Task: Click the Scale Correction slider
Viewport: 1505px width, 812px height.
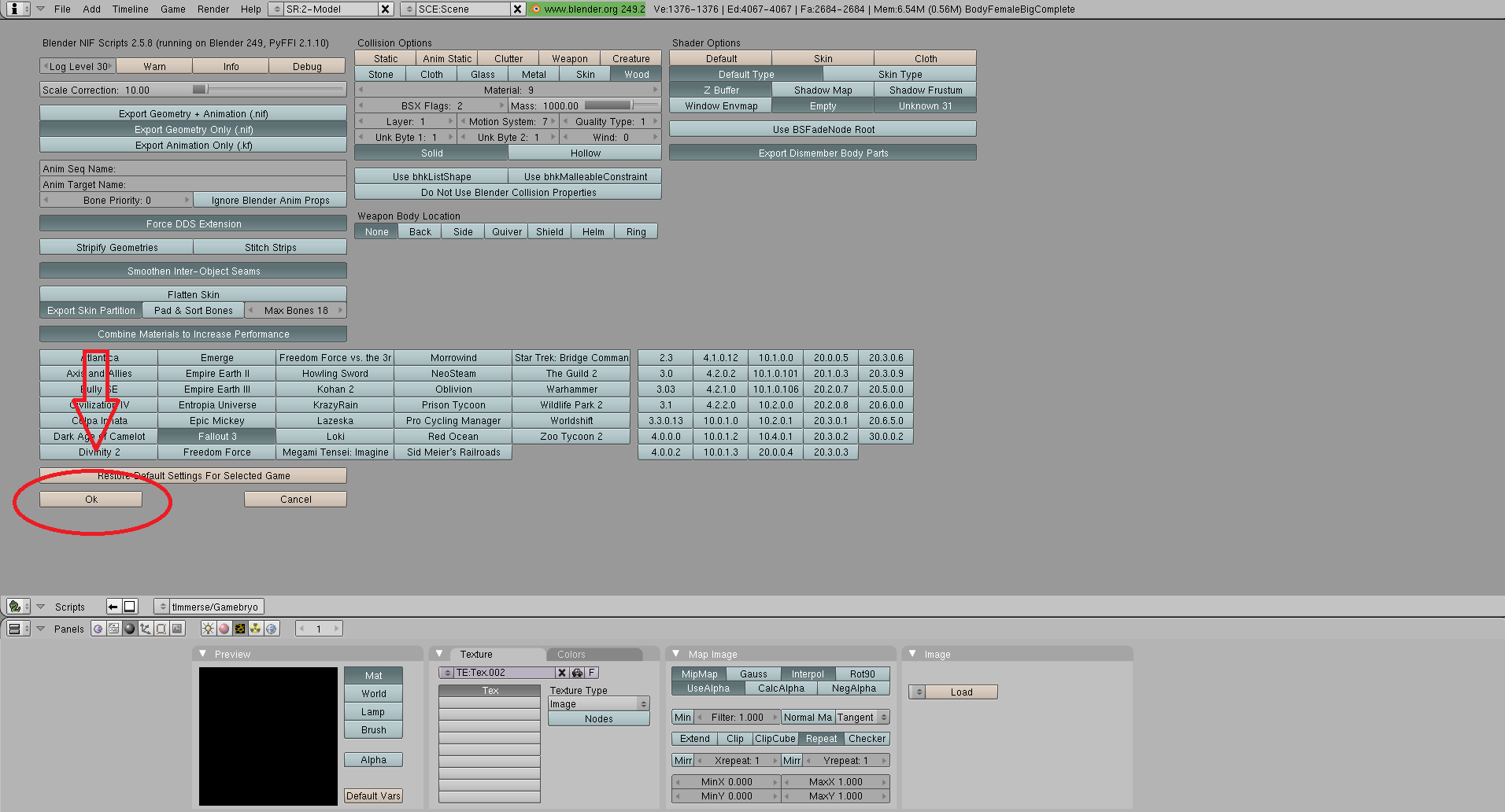Action: (193, 90)
